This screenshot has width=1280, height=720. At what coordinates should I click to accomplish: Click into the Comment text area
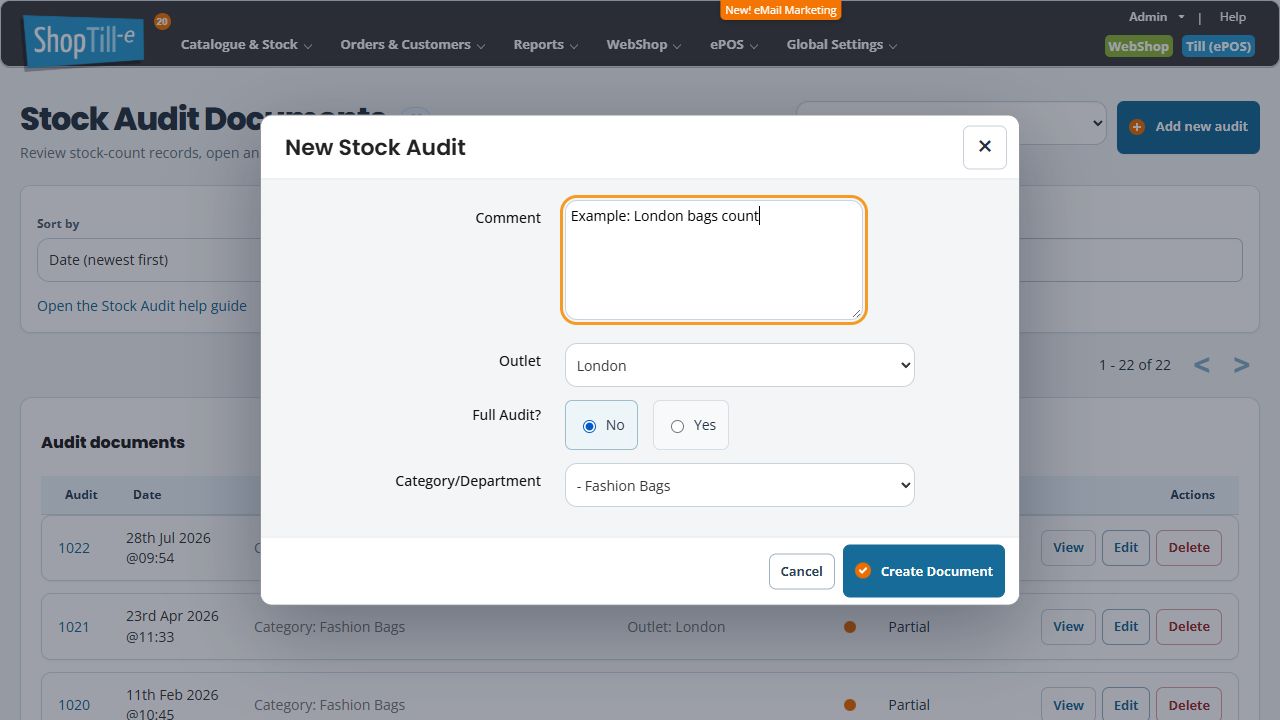(714, 260)
